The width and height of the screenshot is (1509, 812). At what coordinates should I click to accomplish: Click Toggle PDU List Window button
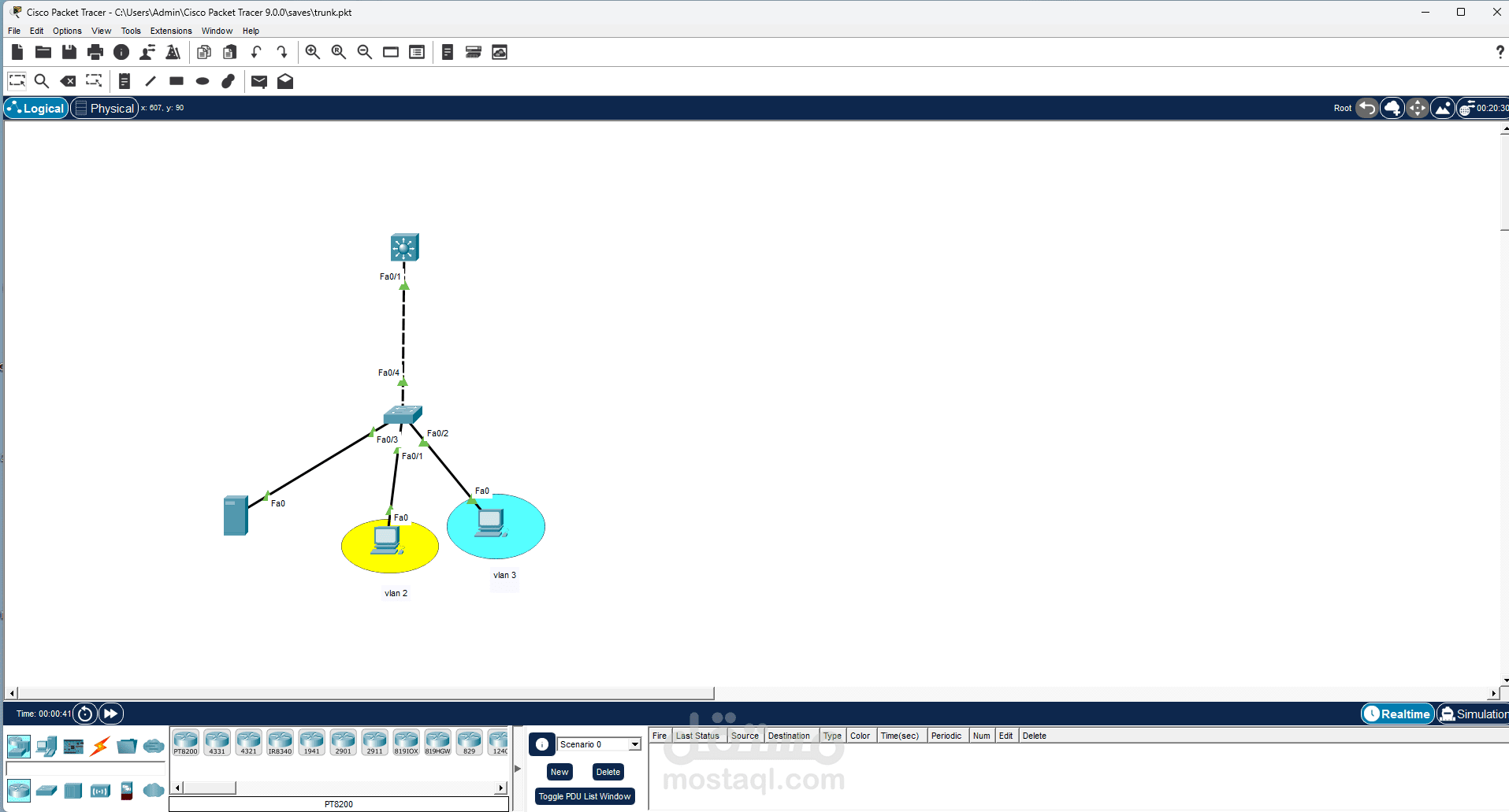click(585, 796)
